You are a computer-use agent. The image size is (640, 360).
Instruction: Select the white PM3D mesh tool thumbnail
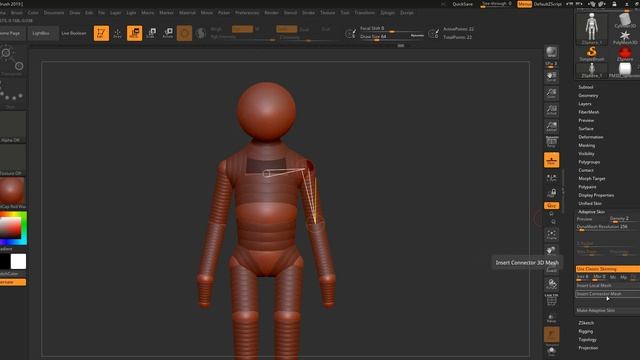624,70
